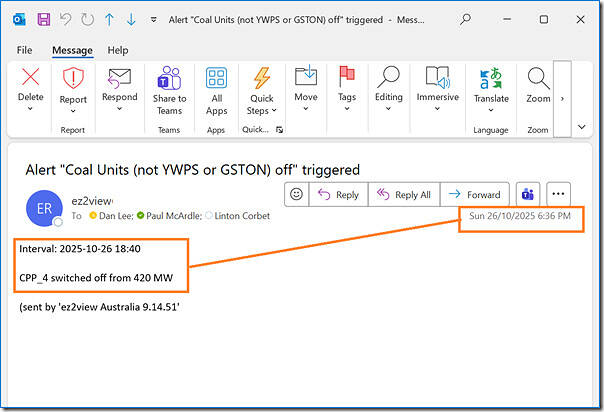Open more actions ellipsis menu

[558, 195]
